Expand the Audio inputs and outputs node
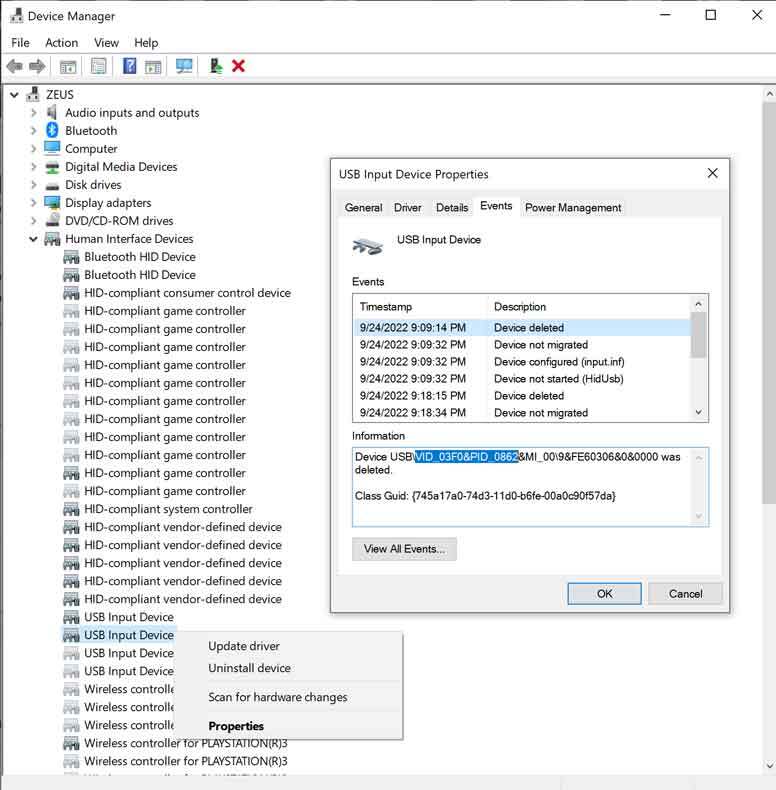Screen dimensions: 776x790 click(33, 113)
